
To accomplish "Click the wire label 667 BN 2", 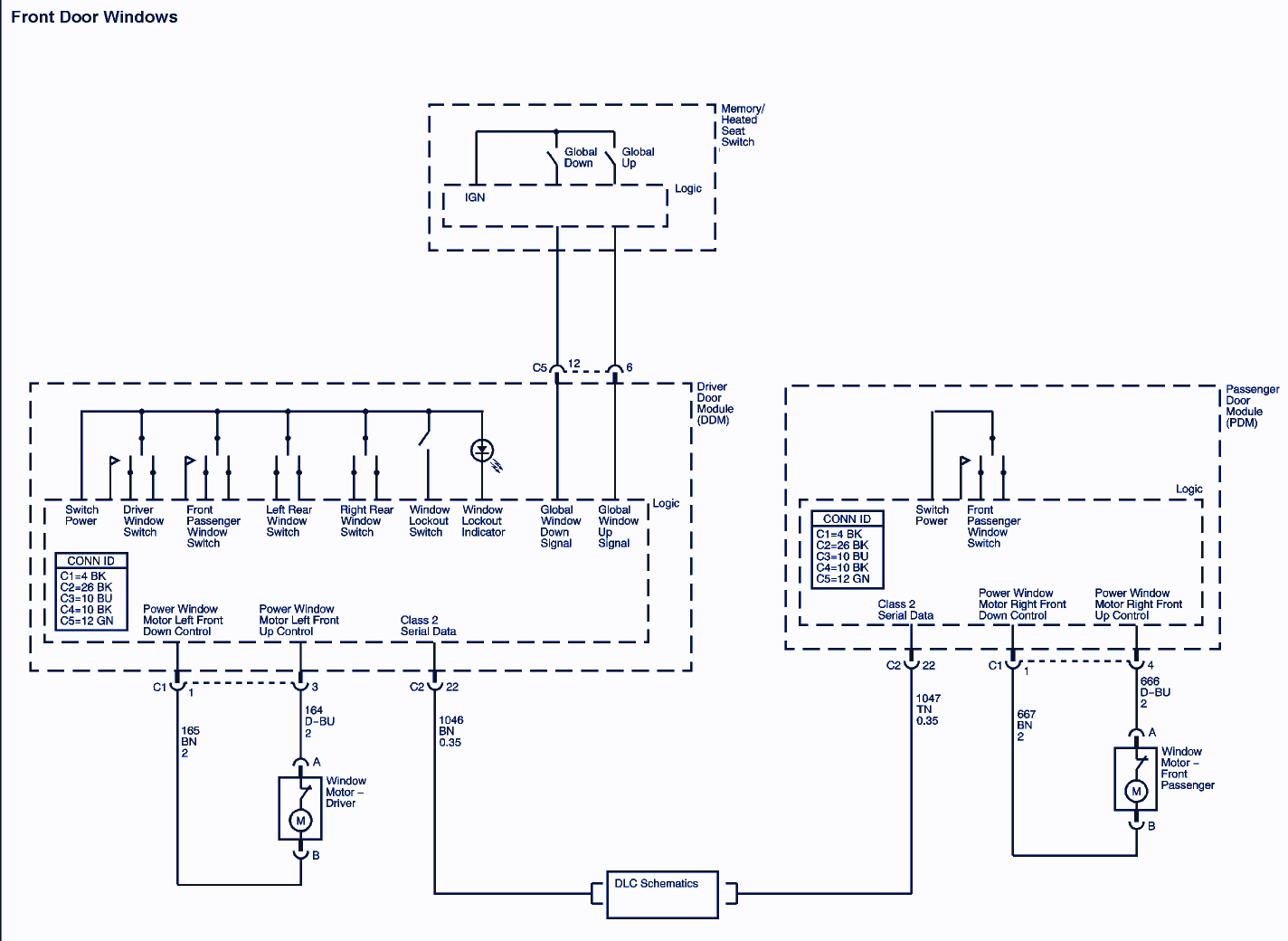I will pos(1026,726).
